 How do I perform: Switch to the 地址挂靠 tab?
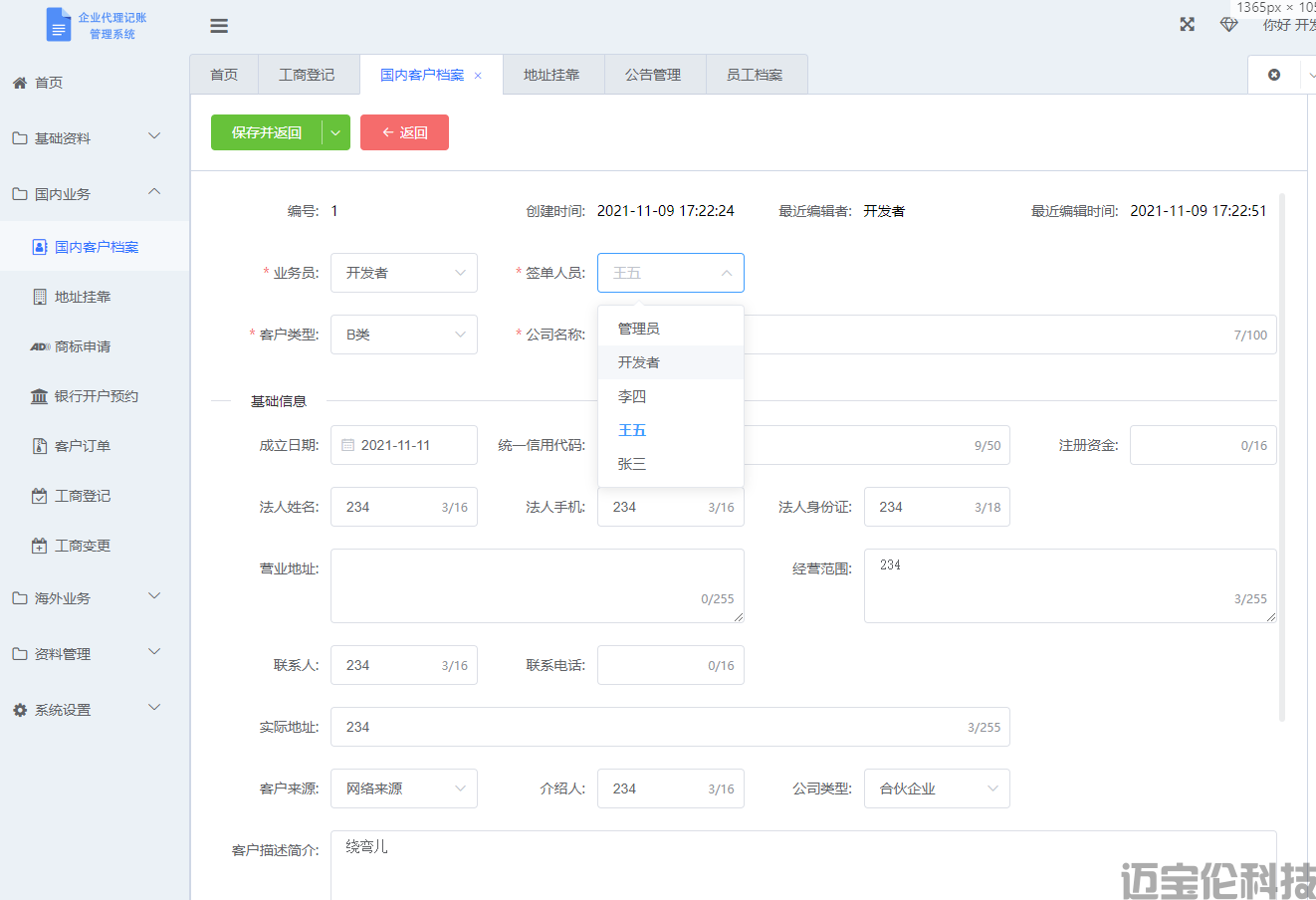[551, 75]
